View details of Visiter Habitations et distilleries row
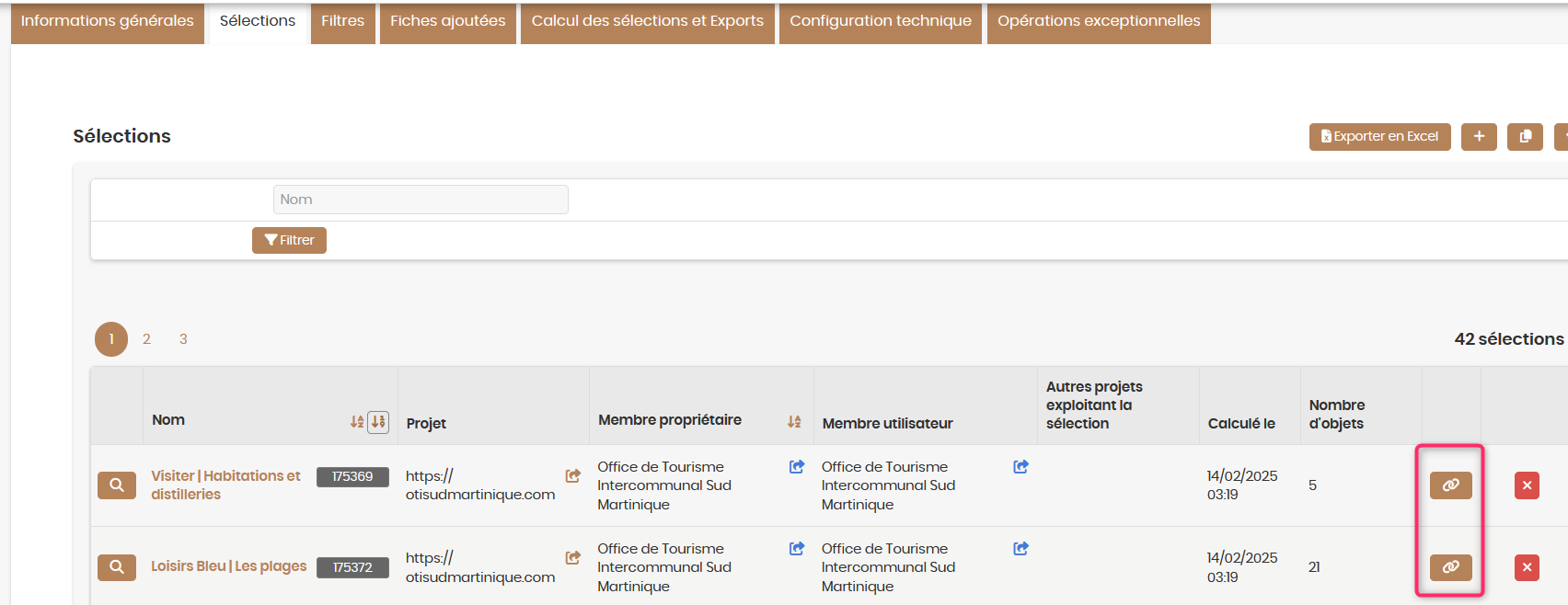This screenshot has height=605, width=1568. (117, 485)
